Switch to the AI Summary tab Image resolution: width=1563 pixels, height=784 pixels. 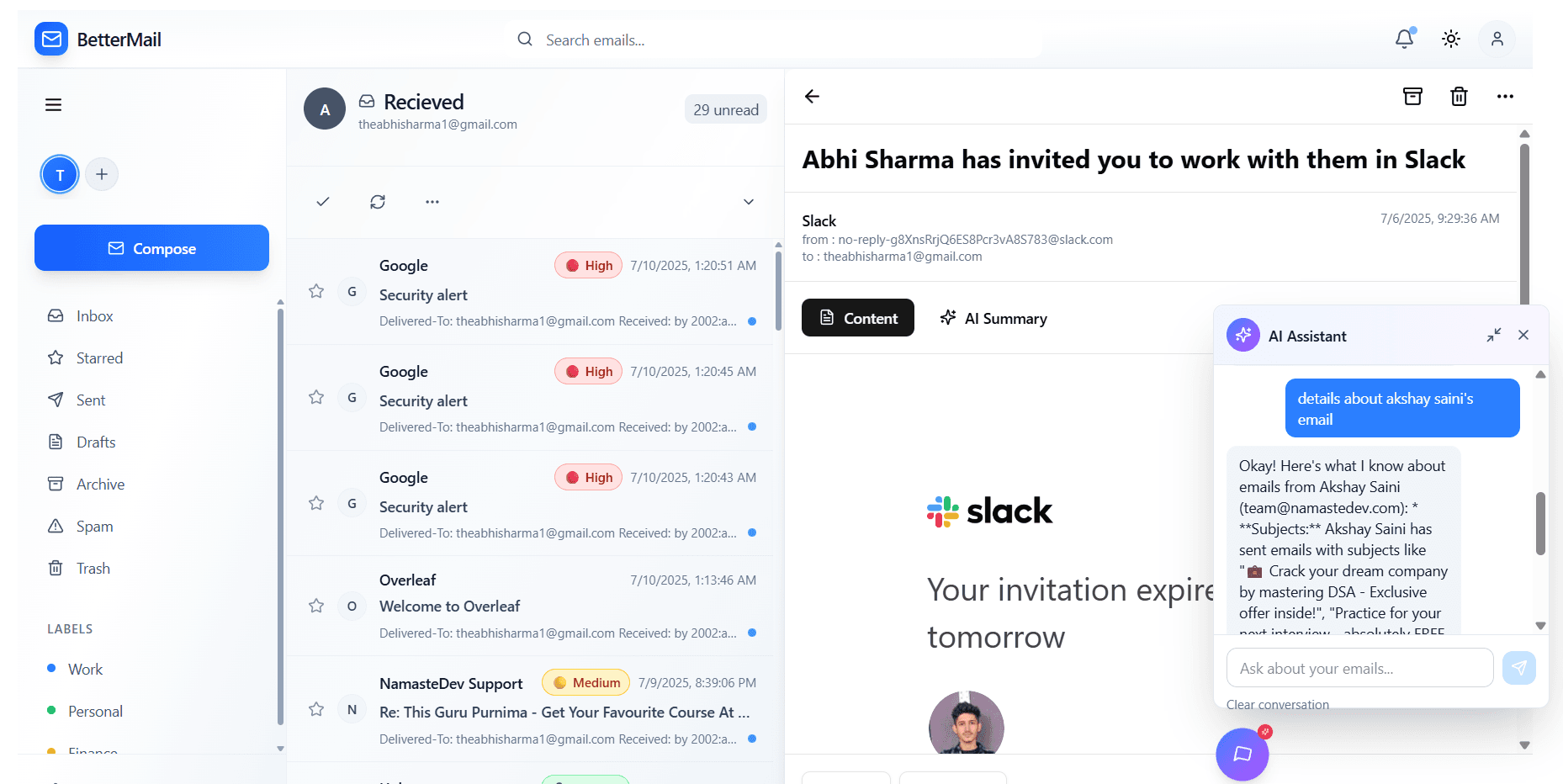(x=993, y=318)
